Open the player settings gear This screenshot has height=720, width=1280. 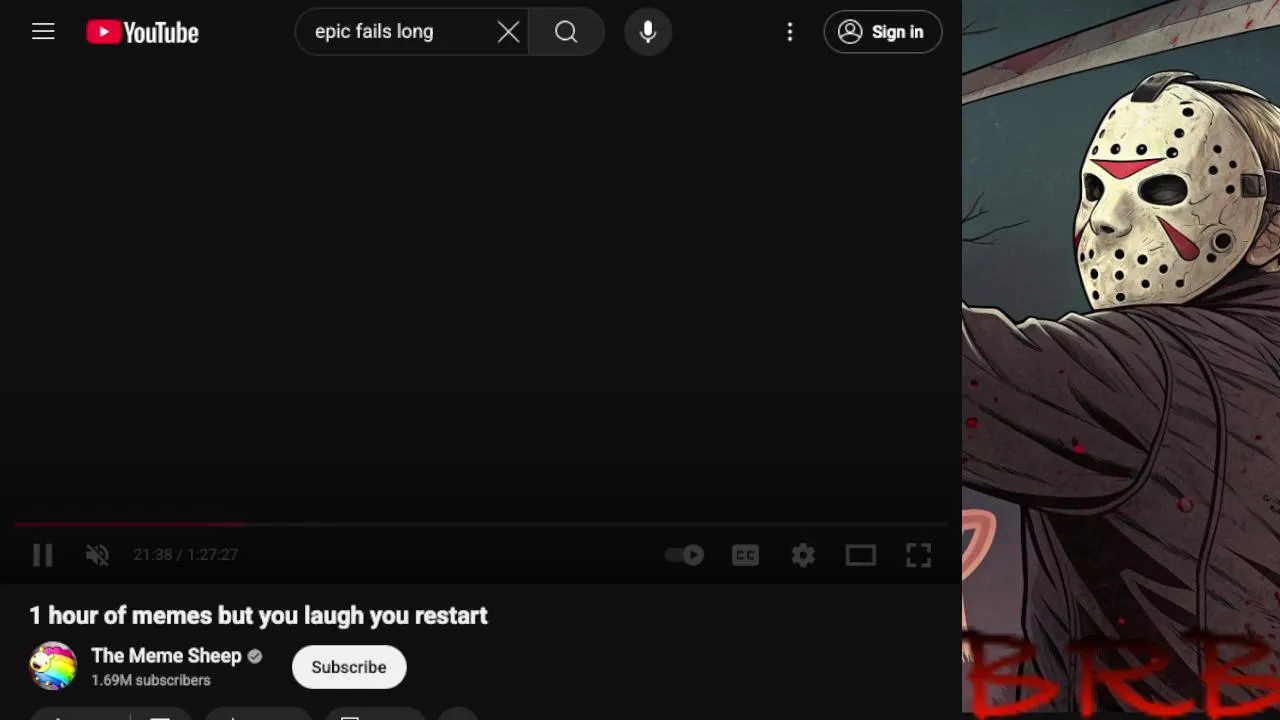click(x=803, y=555)
